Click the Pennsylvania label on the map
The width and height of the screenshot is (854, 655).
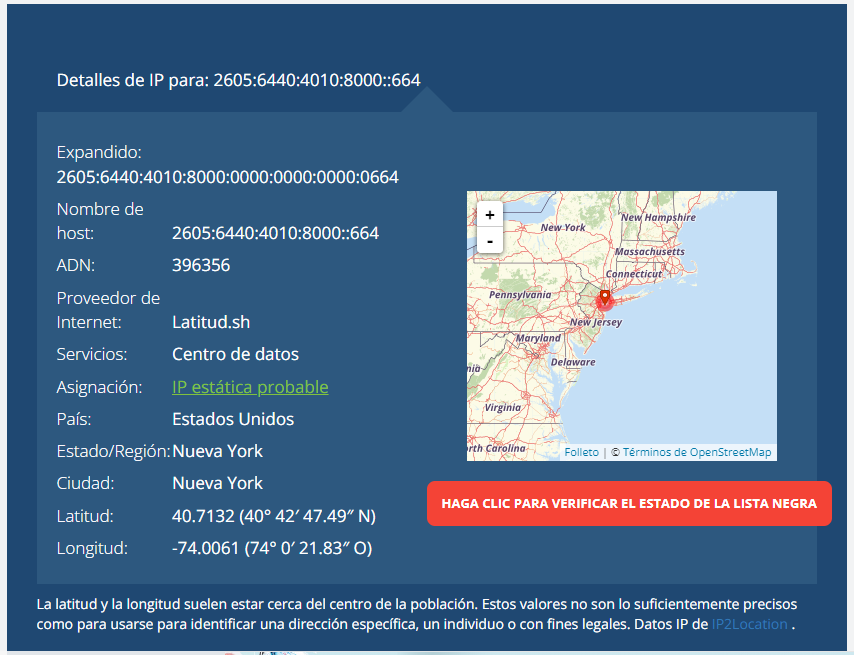coord(519,295)
